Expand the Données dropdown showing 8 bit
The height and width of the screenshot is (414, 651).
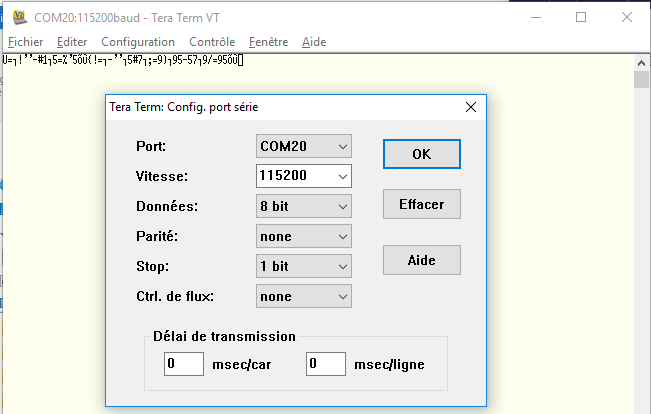(303, 206)
